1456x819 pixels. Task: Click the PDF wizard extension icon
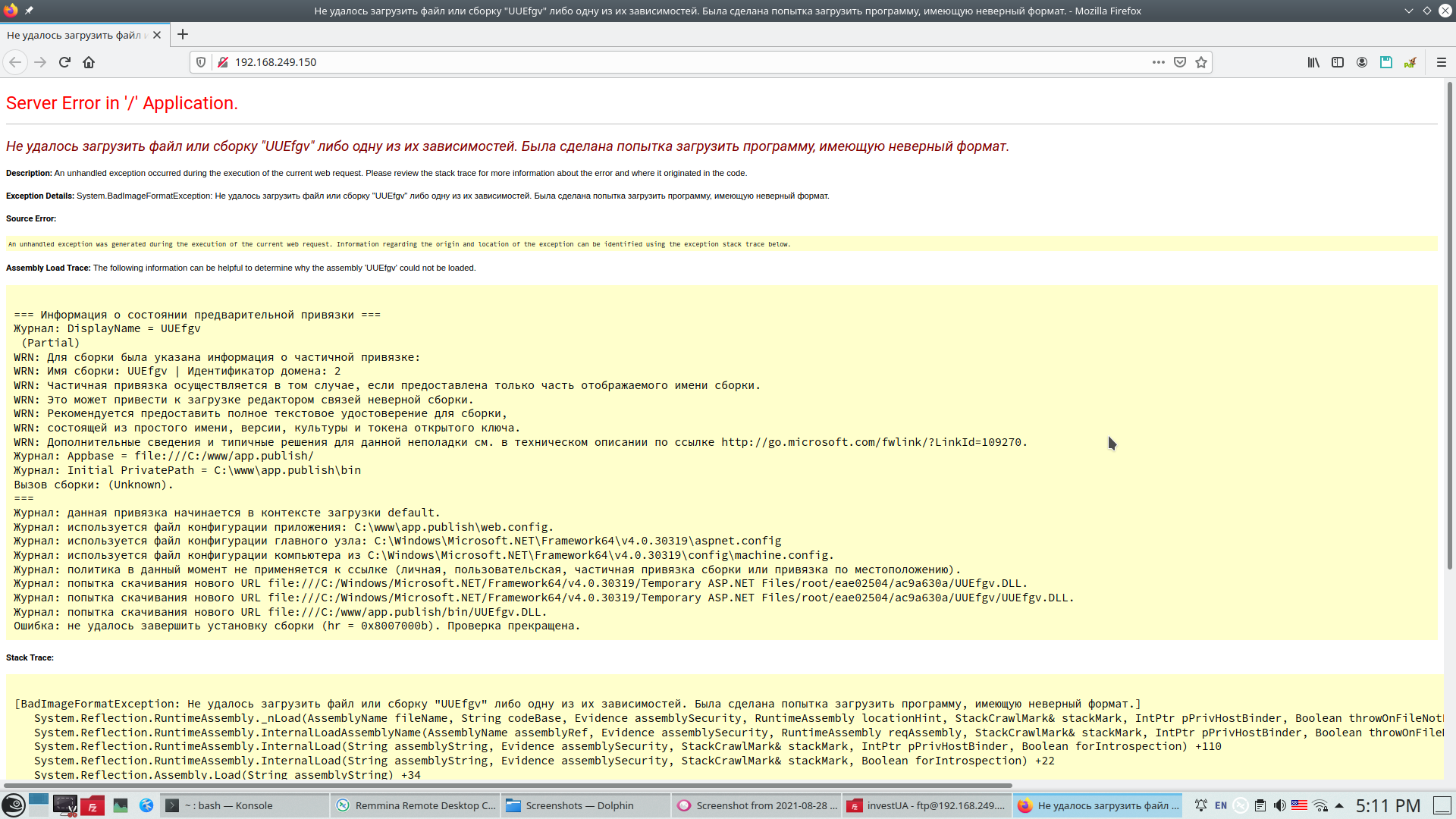pos(1410,62)
